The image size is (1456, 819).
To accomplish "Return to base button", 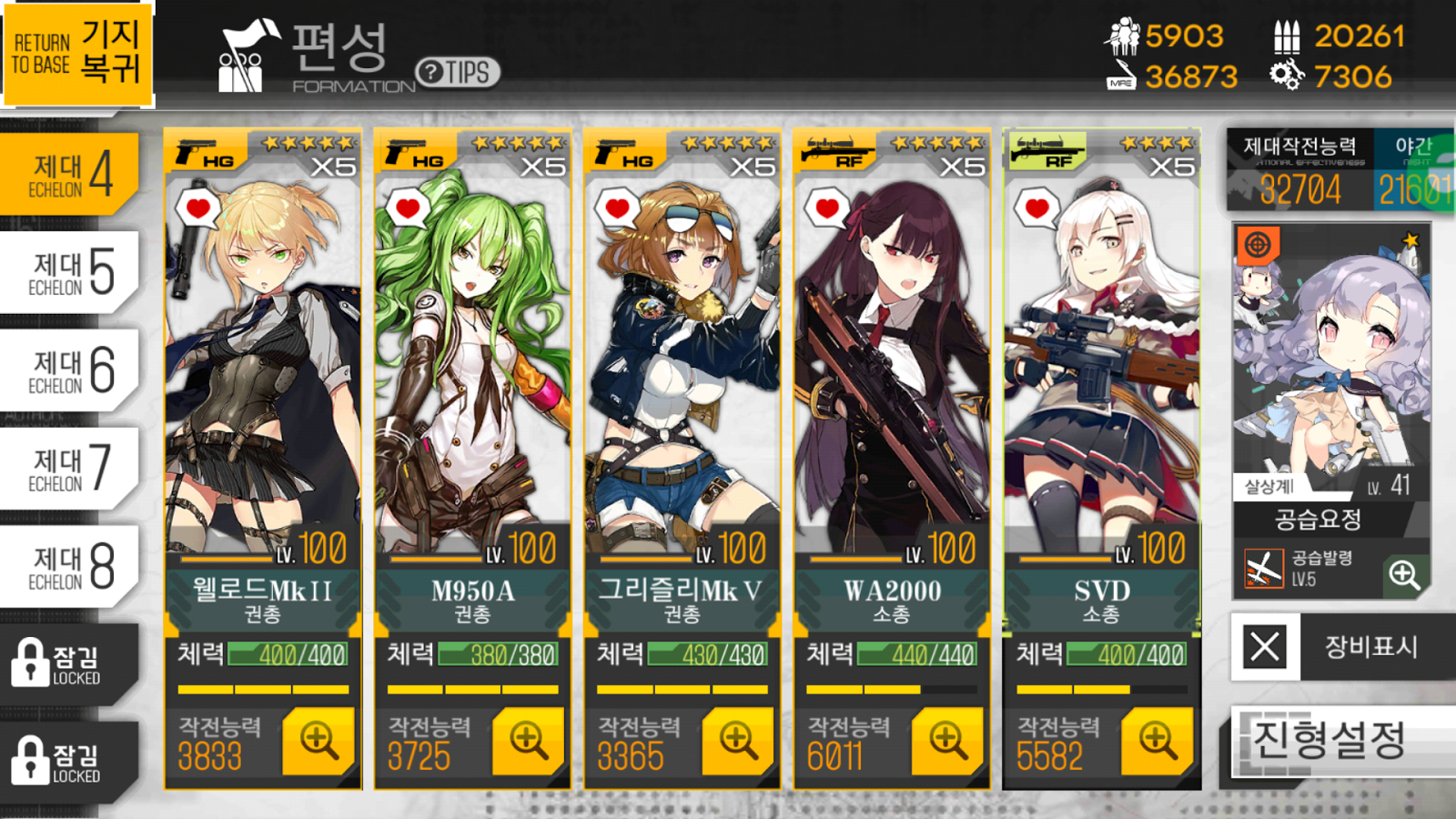I will click(77, 53).
